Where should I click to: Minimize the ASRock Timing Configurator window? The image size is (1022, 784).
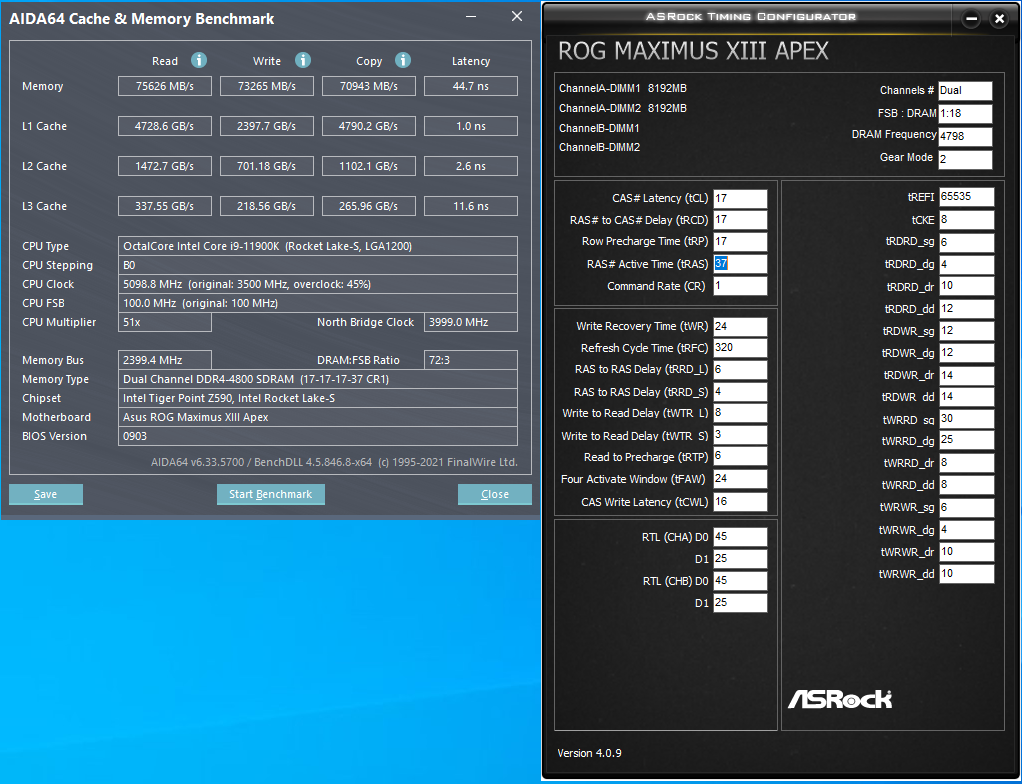click(x=971, y=19)
